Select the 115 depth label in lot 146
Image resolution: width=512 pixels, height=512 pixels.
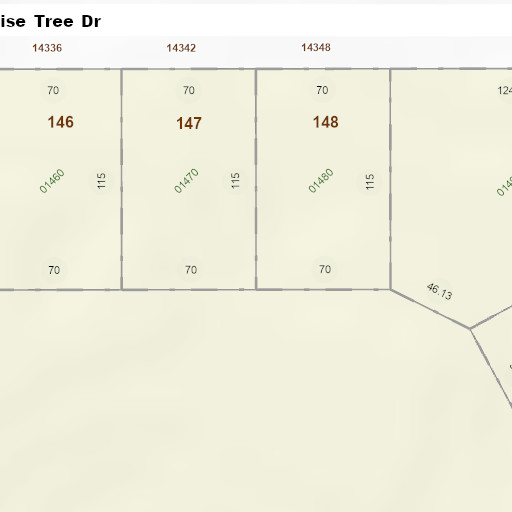pos(101,181)
